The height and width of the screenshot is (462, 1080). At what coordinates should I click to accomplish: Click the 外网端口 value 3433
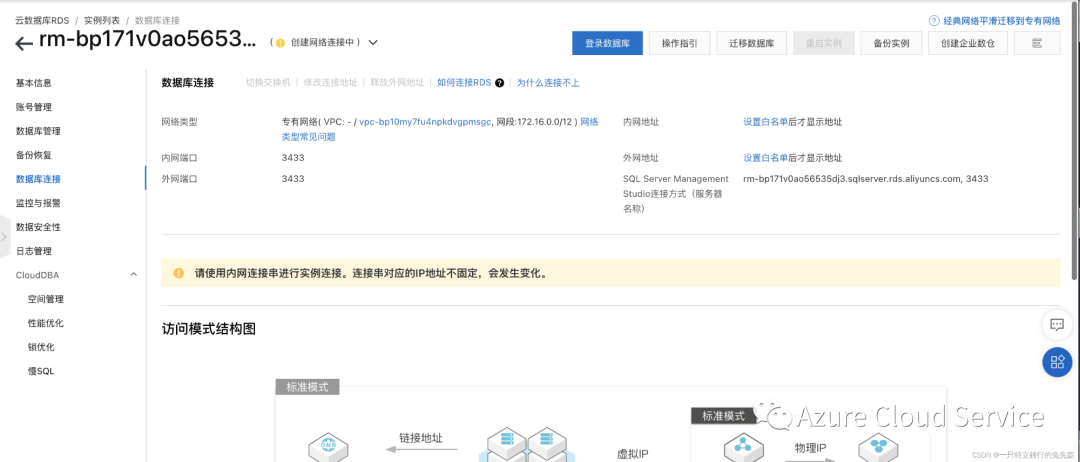click(293, 179)
